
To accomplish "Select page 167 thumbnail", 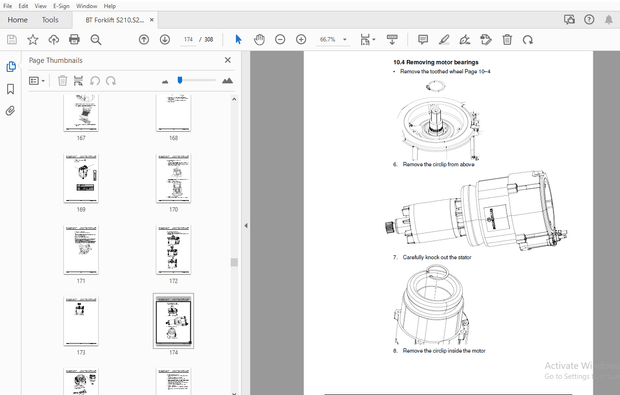I will pyautogui.click(x=81, y=113).
